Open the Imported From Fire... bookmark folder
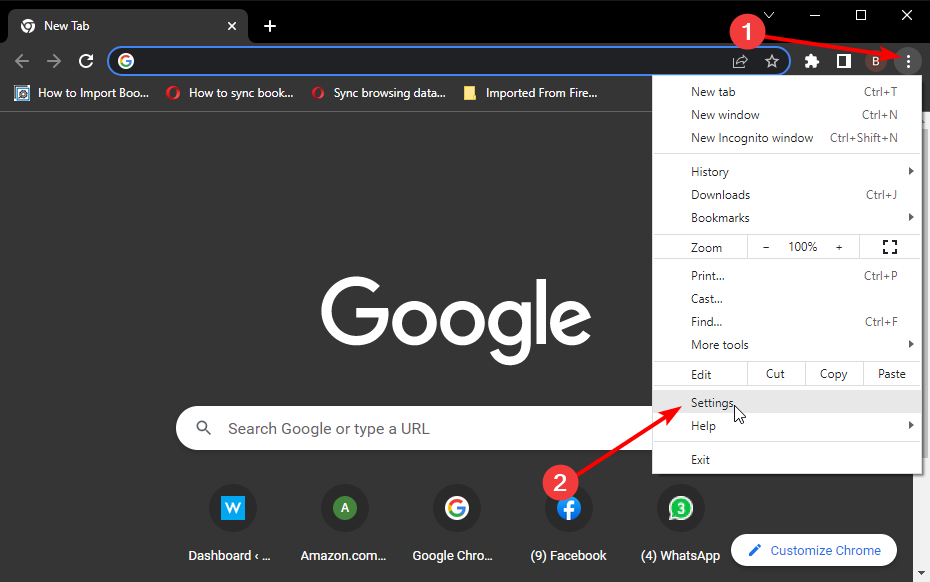This screenshot has width=930, height=582. click(x=530, y=93)
